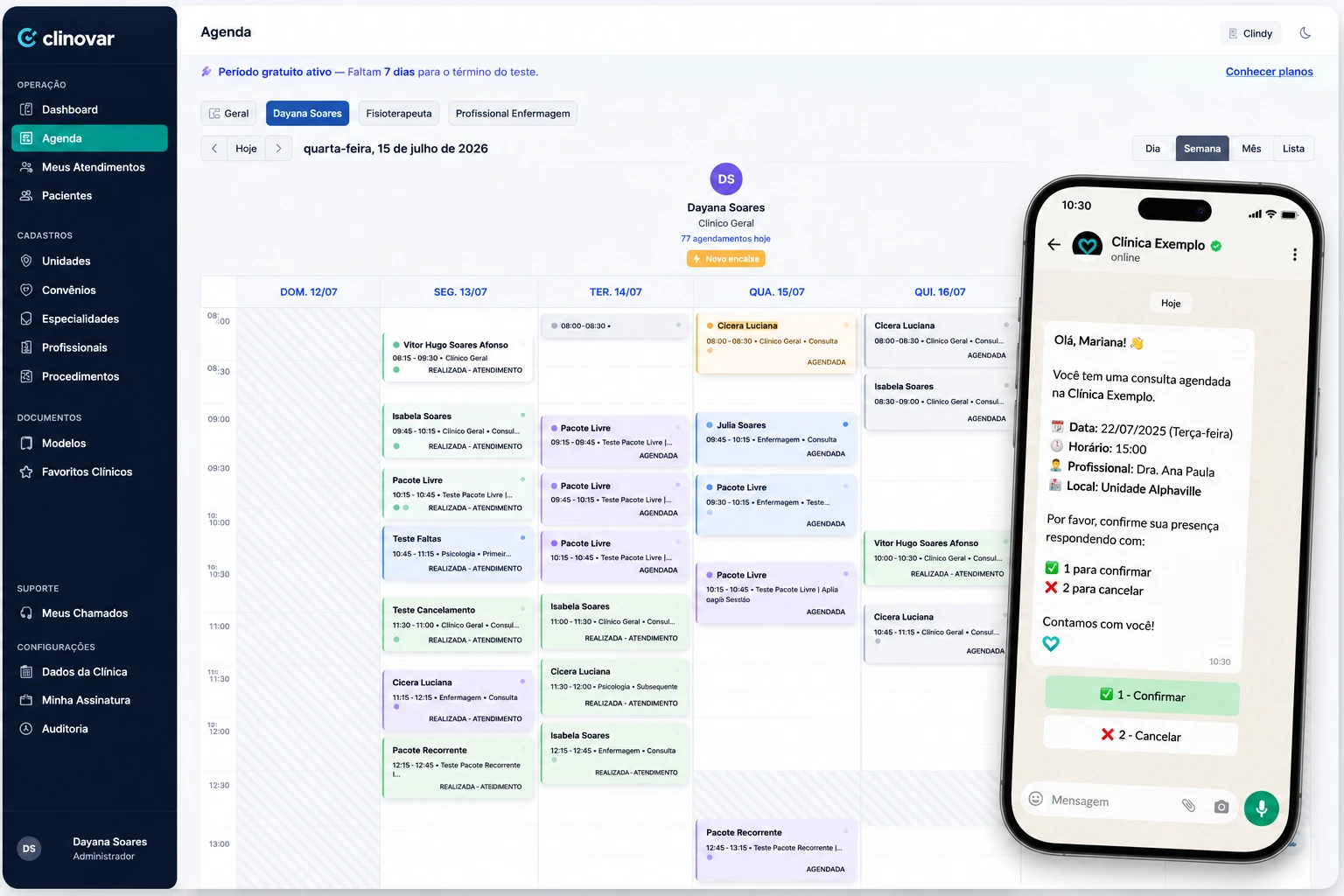Click the Clindy button
This screenshot has height=896, width=1344.
click(x=1250, y=33)
